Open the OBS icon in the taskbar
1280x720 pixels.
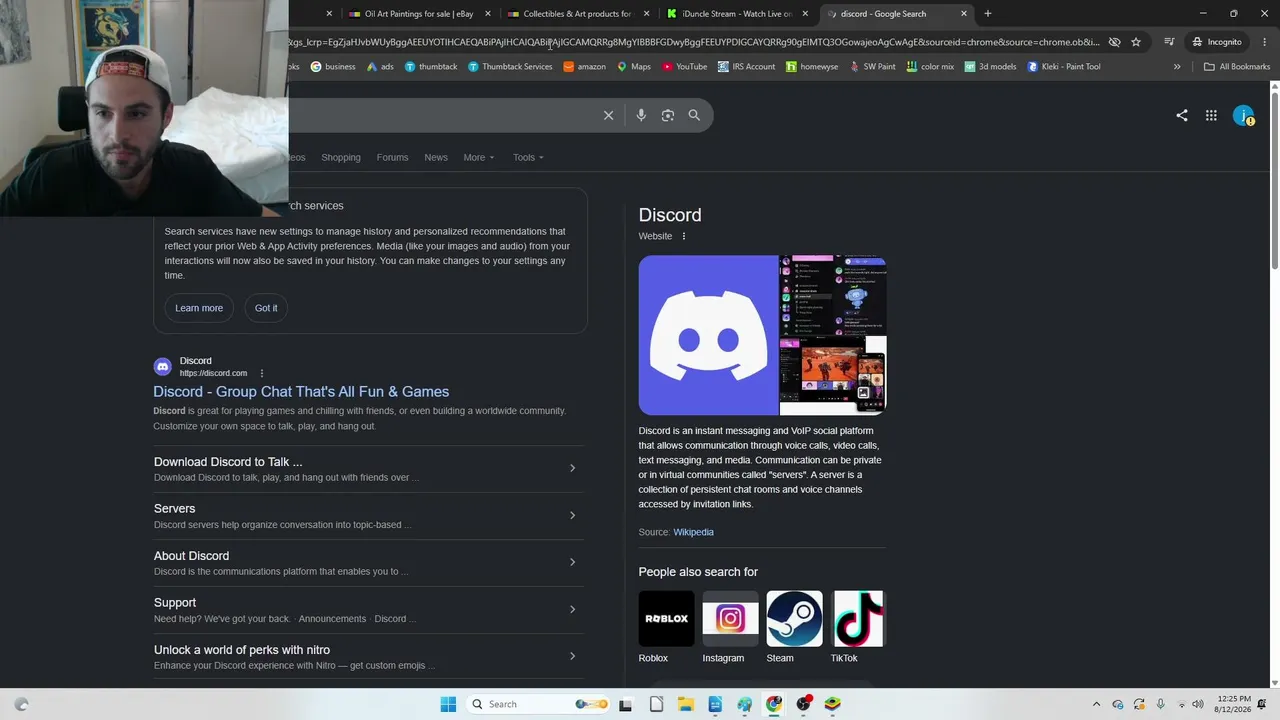[803, 704]
